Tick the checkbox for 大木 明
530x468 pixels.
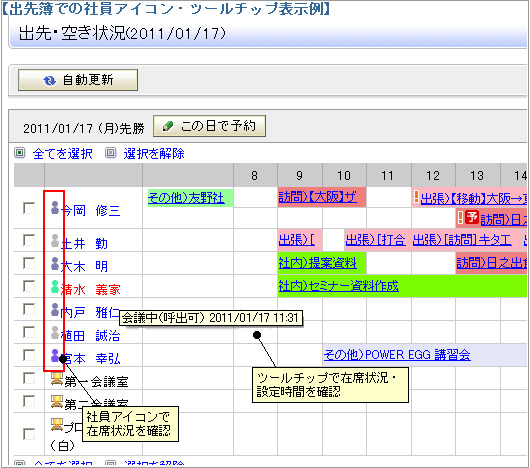click(x=29, y=263)
